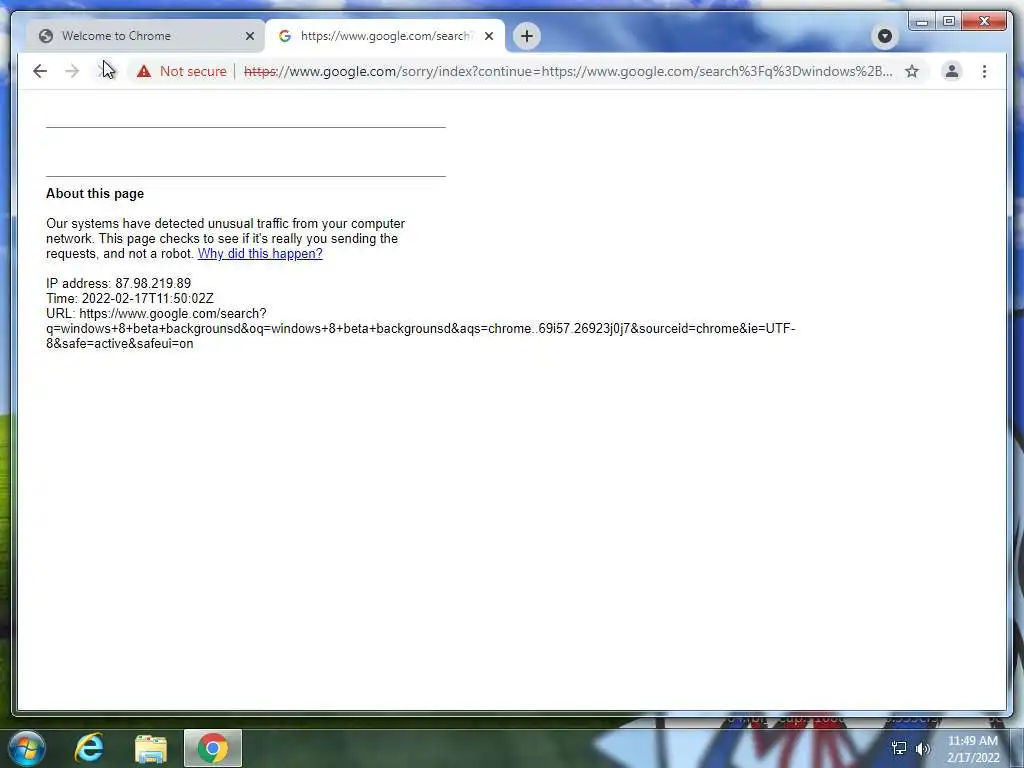This screenshot has width=1024, height=768.
Task: Open the Windows Start menu
Action: [x=27, y=748]
